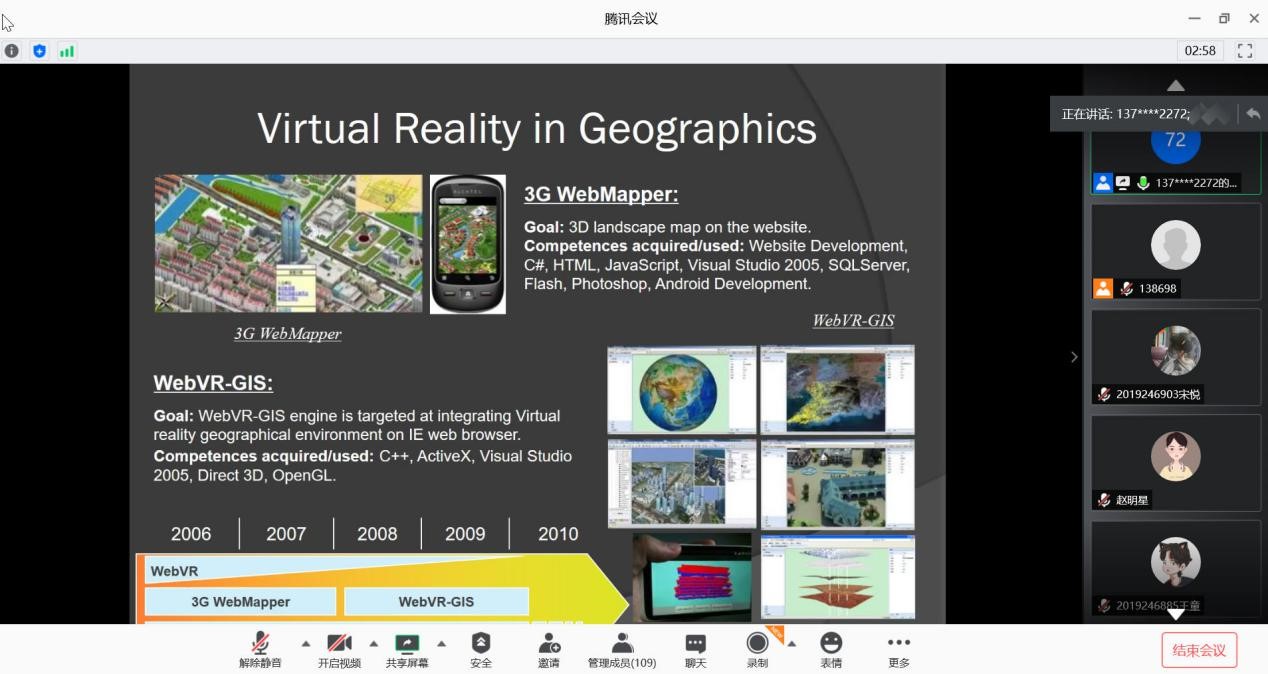The height and width of the screenshot is (674, 1268).
Task: Check the green network signal icon
Action: (x=67, y=51)
